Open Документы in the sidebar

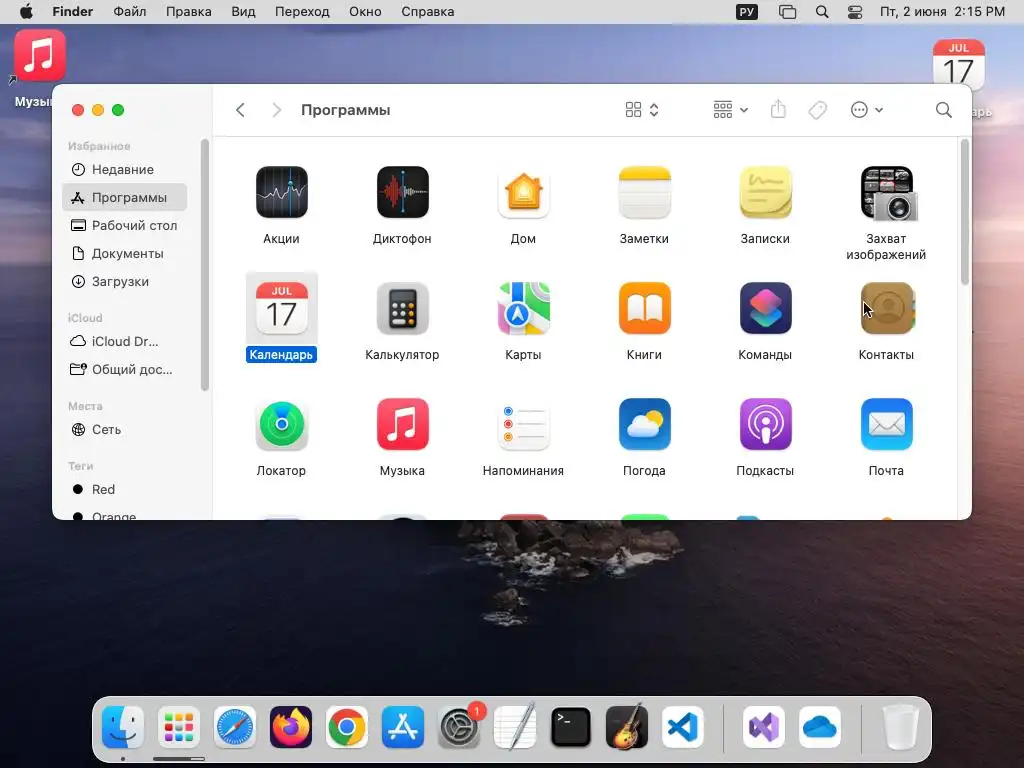coord(124,253)
